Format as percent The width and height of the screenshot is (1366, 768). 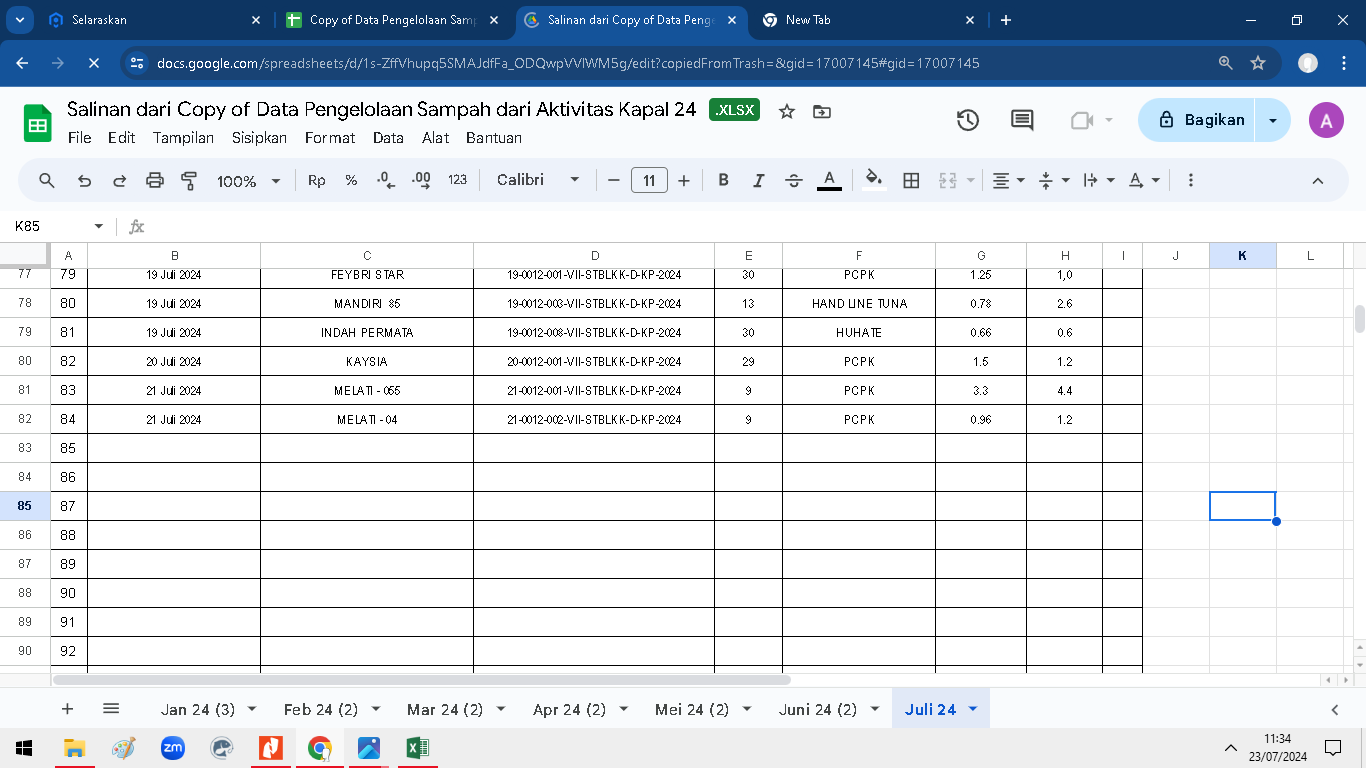tap(351, 181)
